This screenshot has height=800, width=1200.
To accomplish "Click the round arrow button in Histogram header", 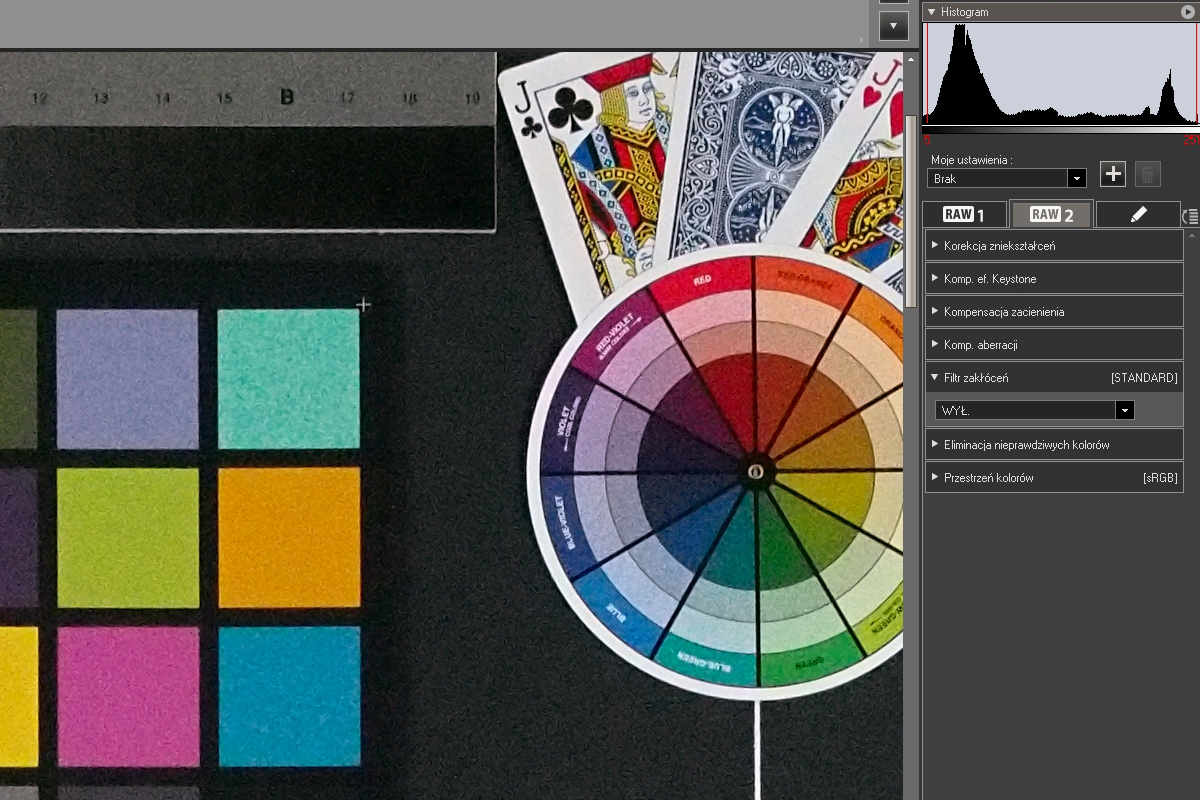I will (x=1188, y=12).
